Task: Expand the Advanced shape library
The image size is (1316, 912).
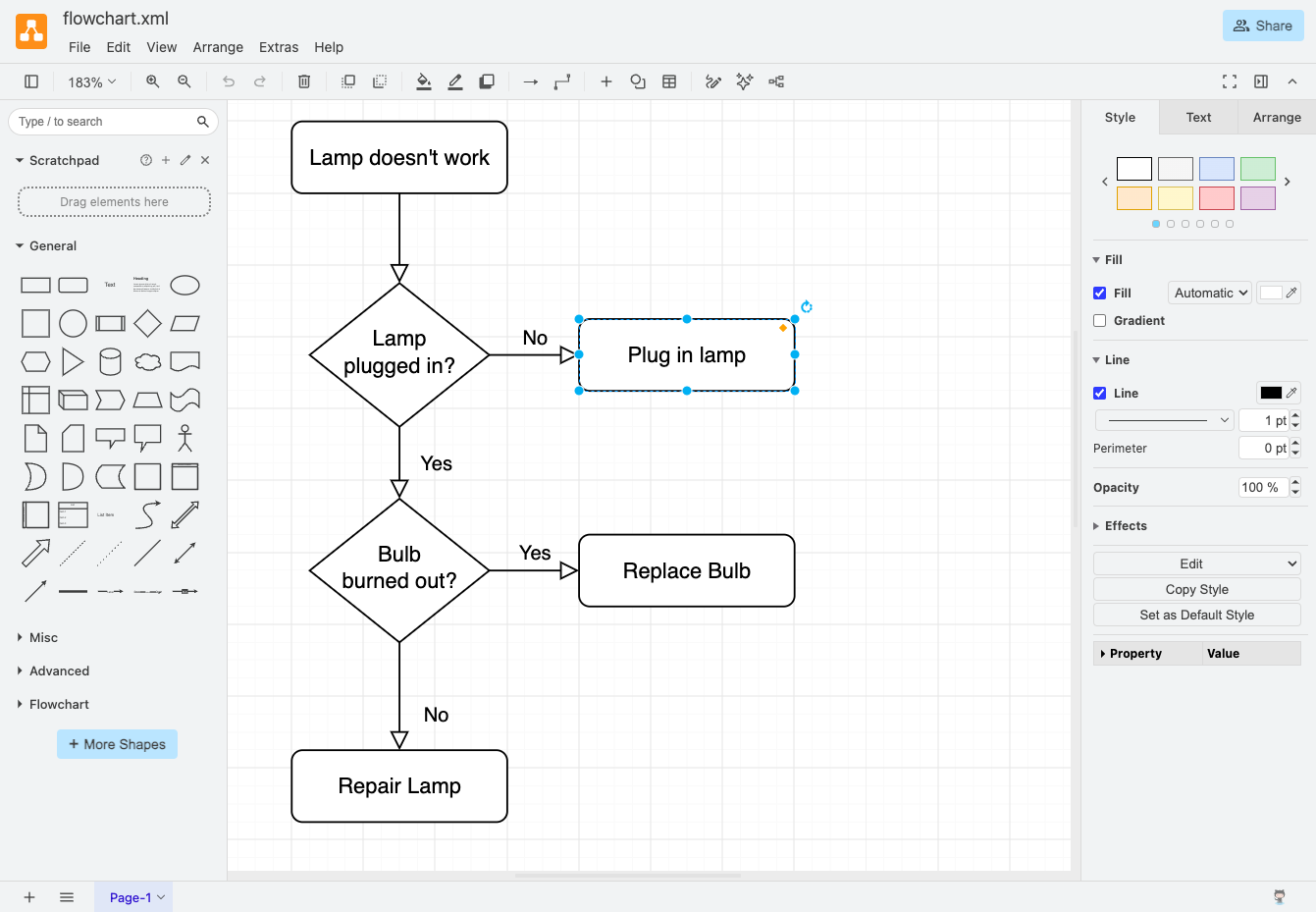Action: click(53, 671)
